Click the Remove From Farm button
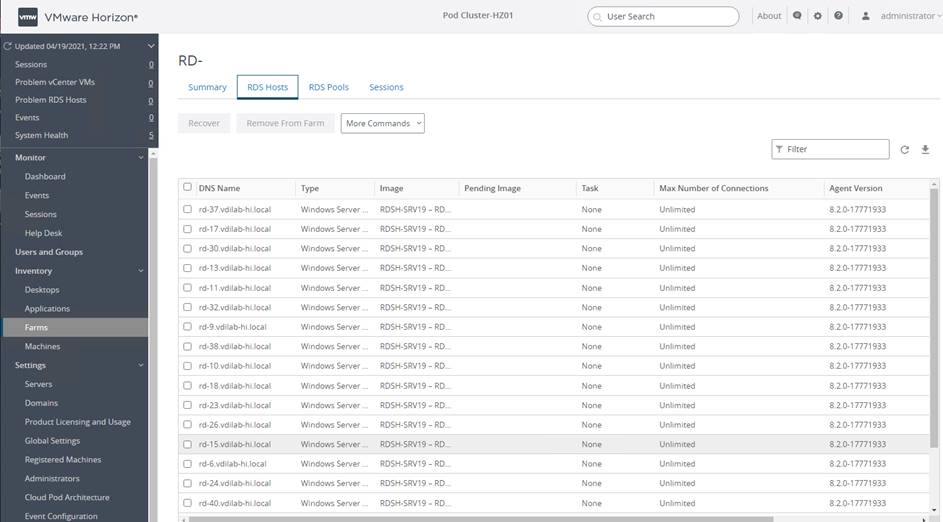This screenshot has height=522, width=943. (x=285, y=123)
